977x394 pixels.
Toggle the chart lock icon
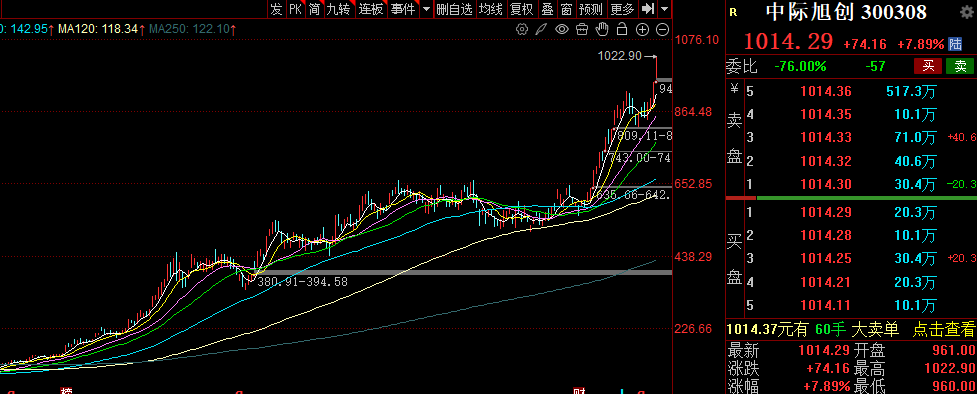[622, 29]
